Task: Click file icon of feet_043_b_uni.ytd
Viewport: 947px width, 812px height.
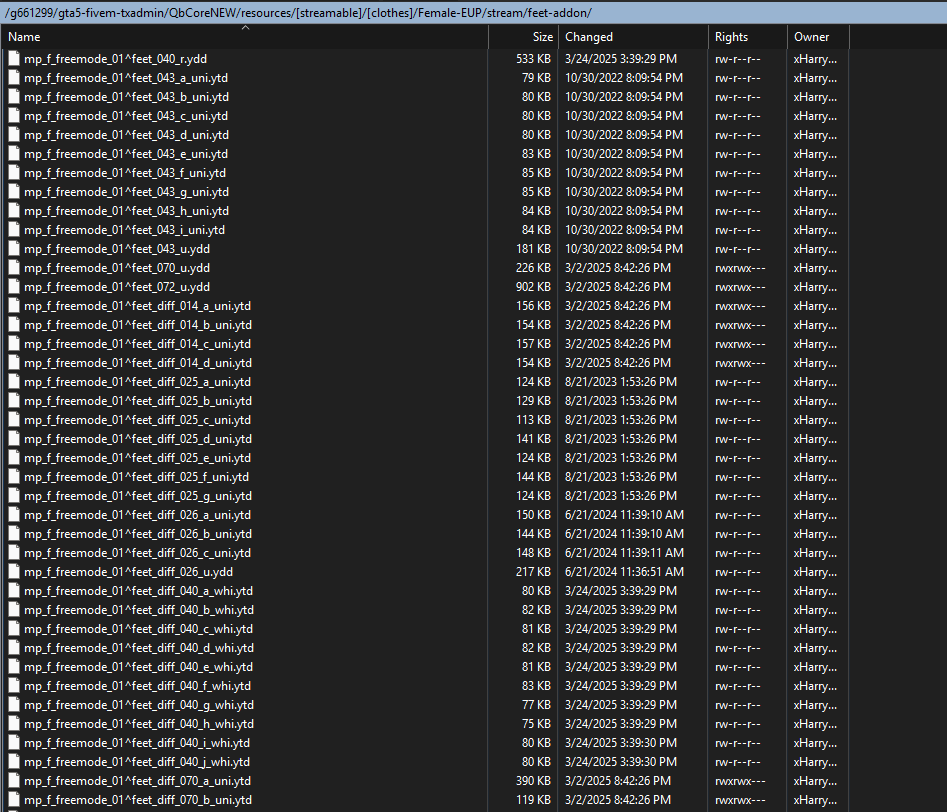Action: tap(14, 97)
